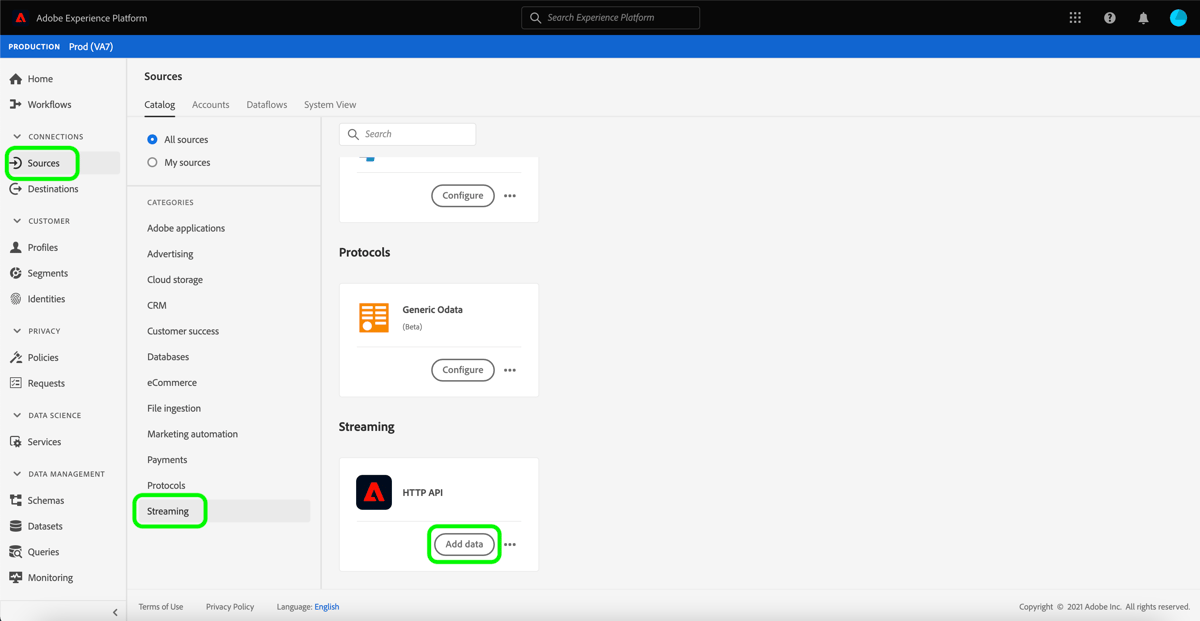Click the notifications bell in the top bar

(x=1143, y=17)
